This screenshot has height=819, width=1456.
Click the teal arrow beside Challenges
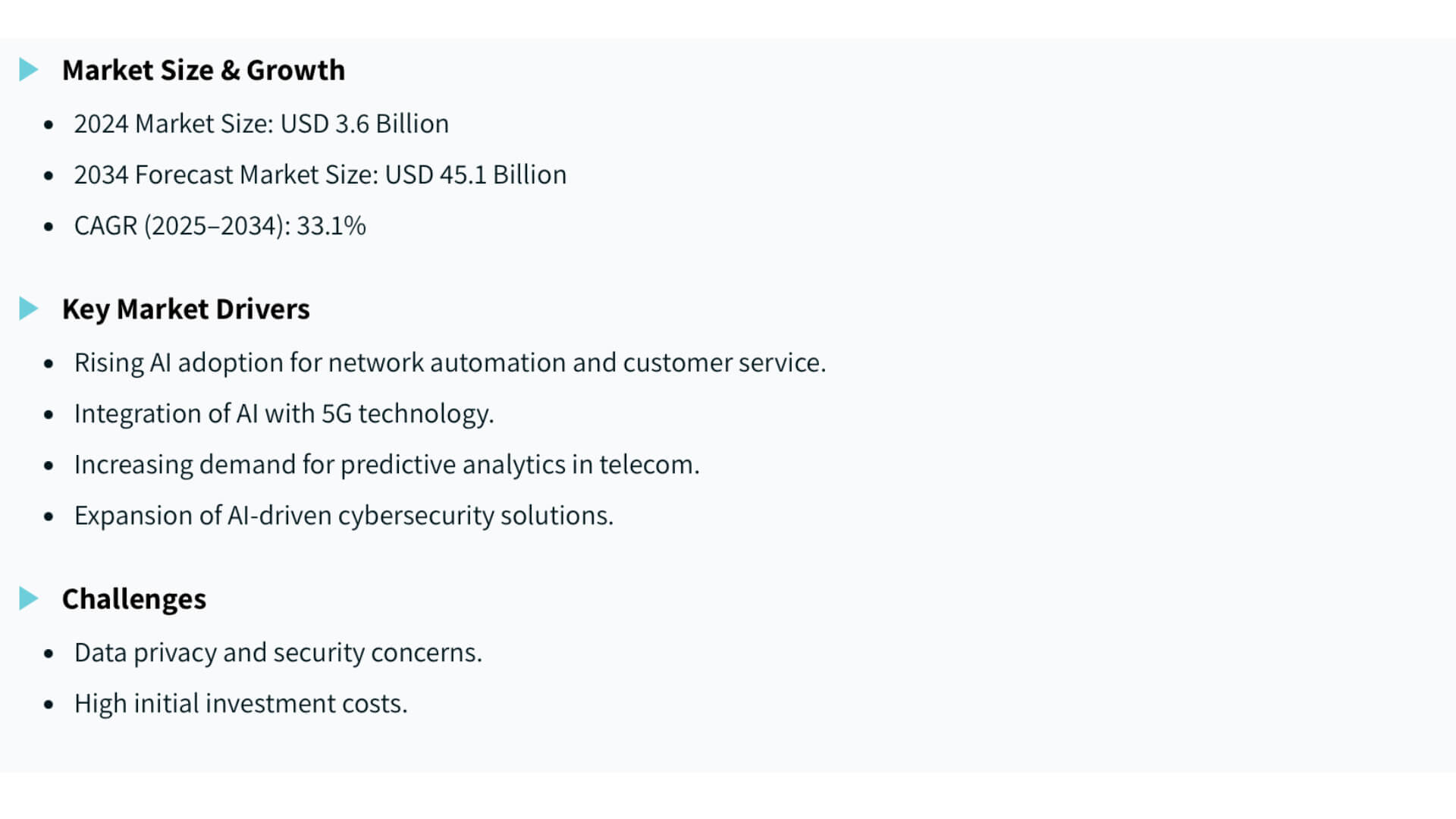[28, 598]
